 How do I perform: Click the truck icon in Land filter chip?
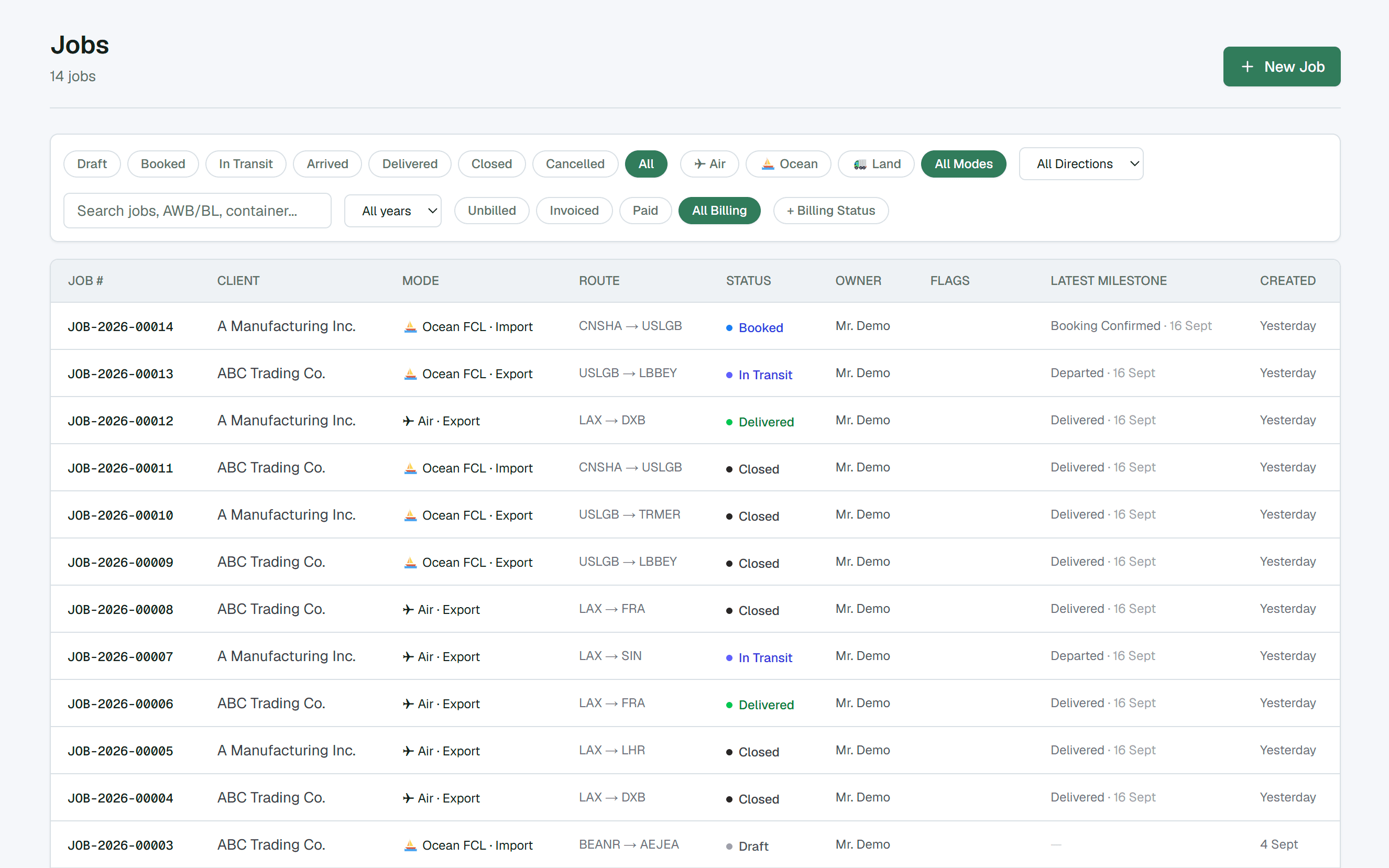(860, 164)
